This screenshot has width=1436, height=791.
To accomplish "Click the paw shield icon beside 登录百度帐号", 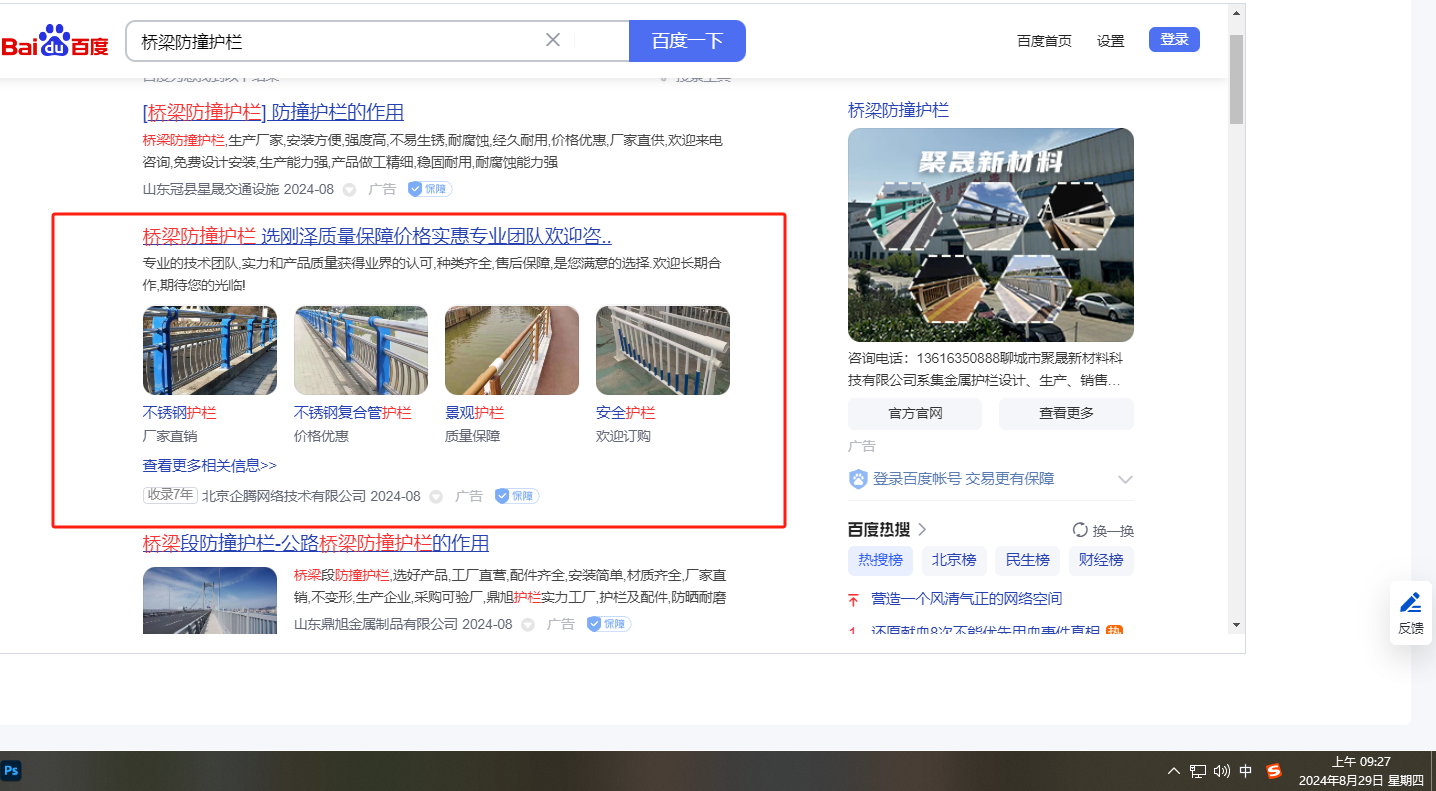I will (x=858, y=479).
